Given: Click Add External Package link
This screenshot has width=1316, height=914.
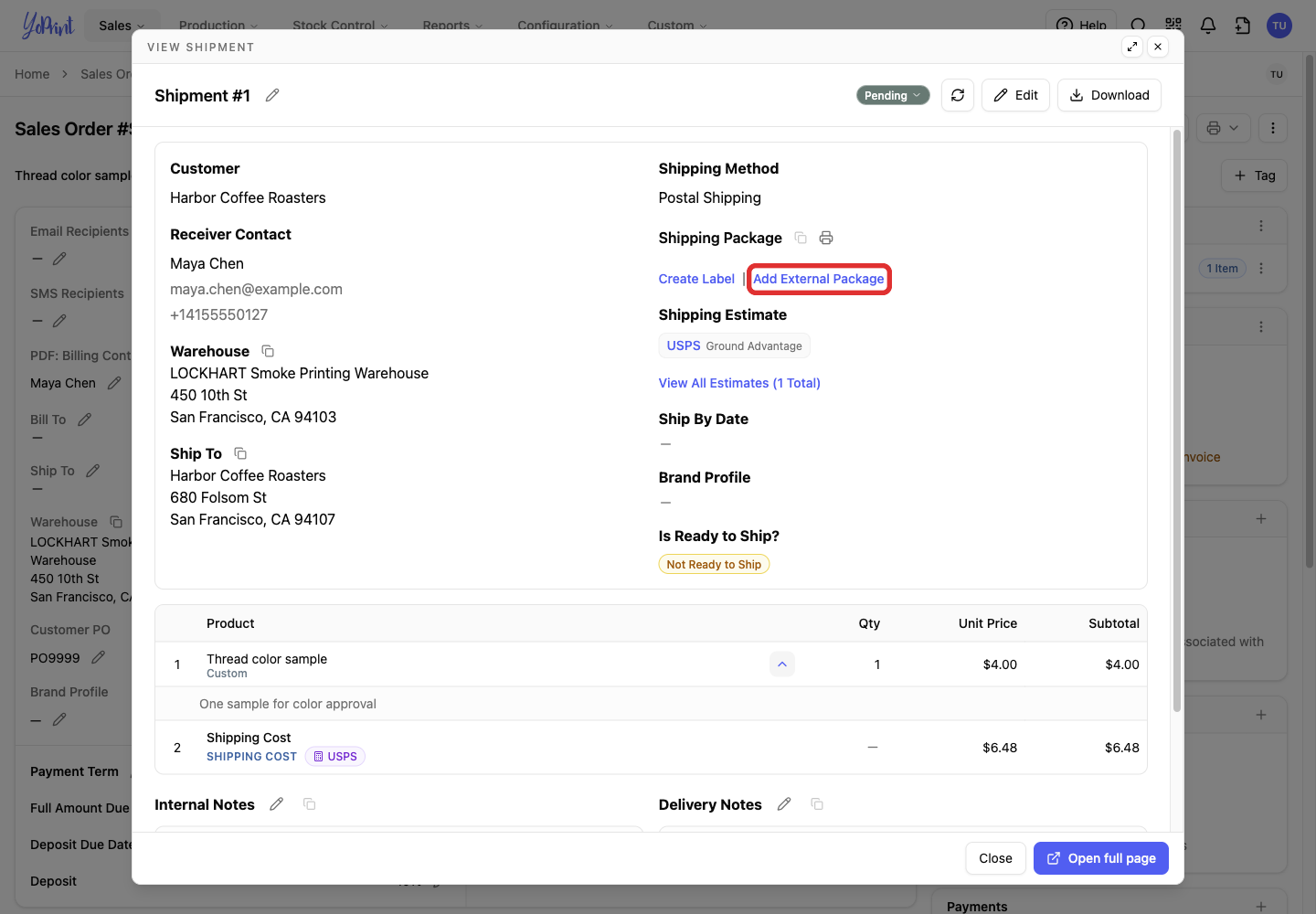Looking at the screenshot, I should 819,279.
